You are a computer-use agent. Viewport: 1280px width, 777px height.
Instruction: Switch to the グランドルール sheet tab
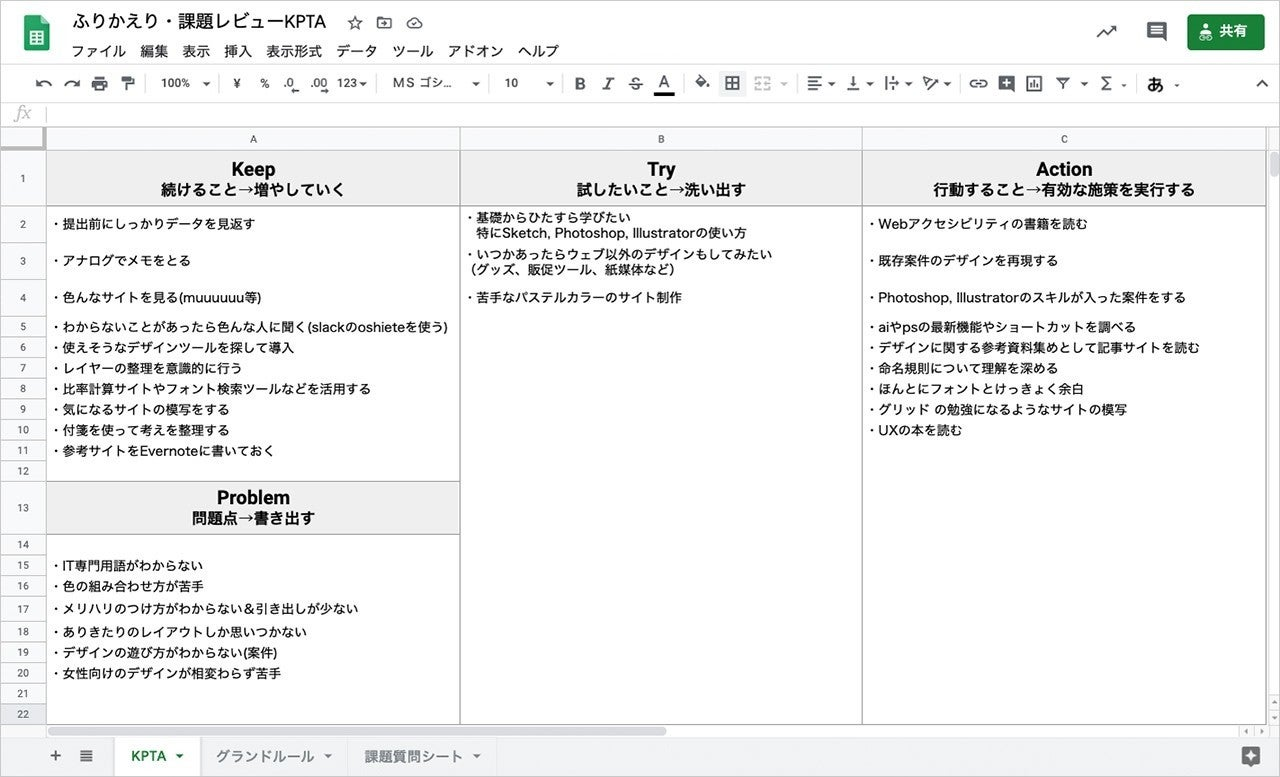click(265, 756)
